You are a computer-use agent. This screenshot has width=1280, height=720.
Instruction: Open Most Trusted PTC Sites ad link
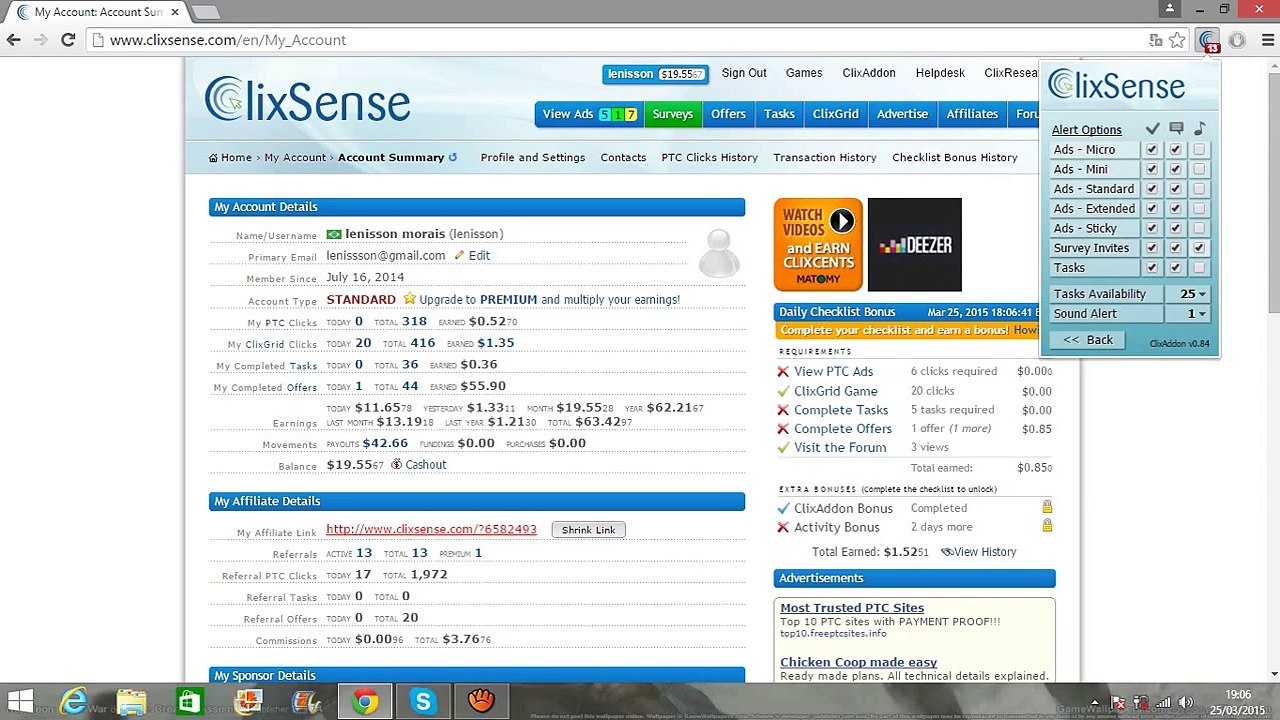(852, 608)
